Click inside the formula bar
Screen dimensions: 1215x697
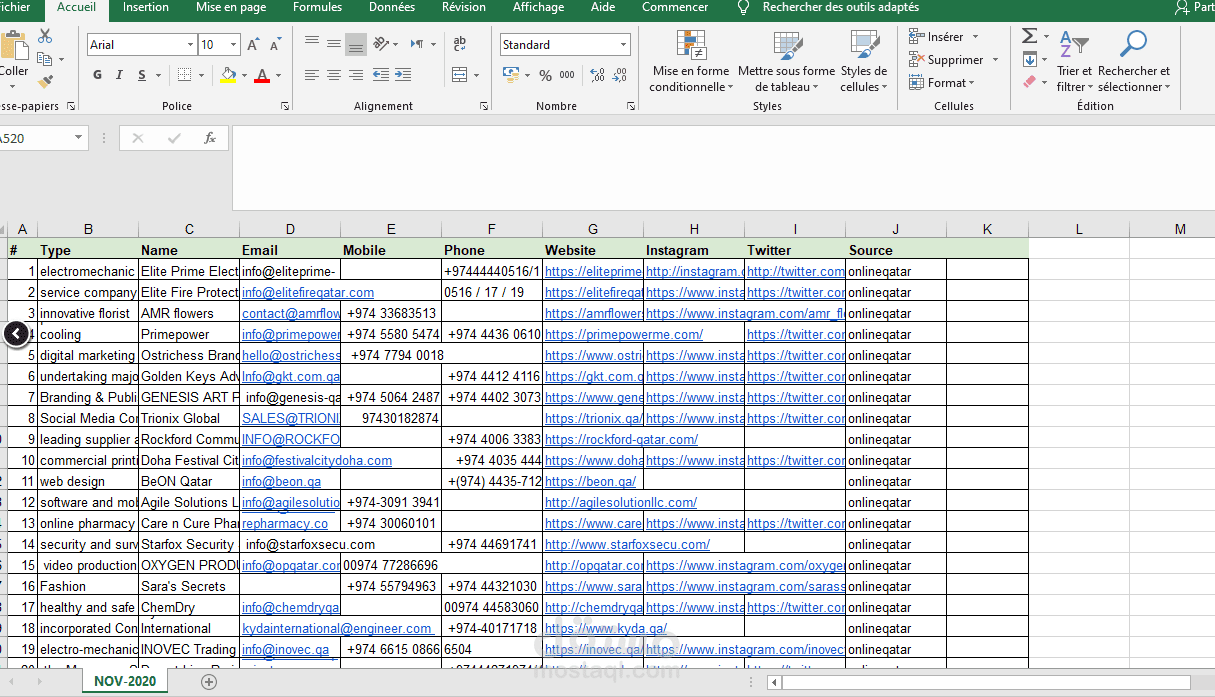coord(723,167)
